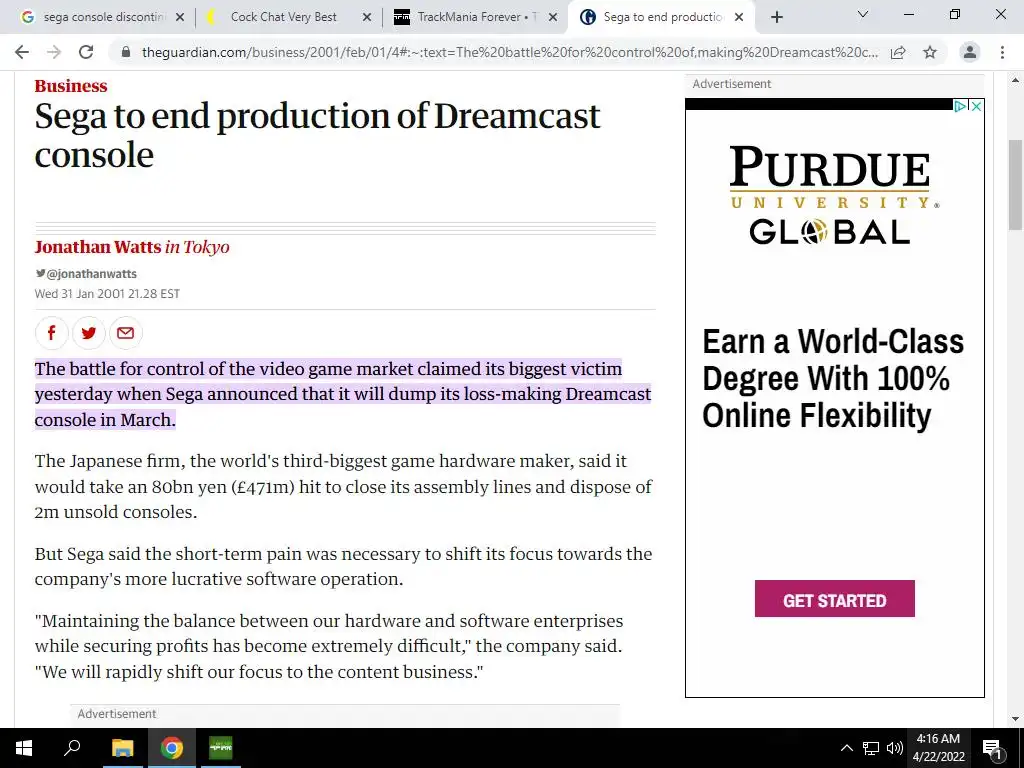Reload the Guardian page
Image resolution: width=1024 pixels, height=768 pixels.
coord(86,52)
